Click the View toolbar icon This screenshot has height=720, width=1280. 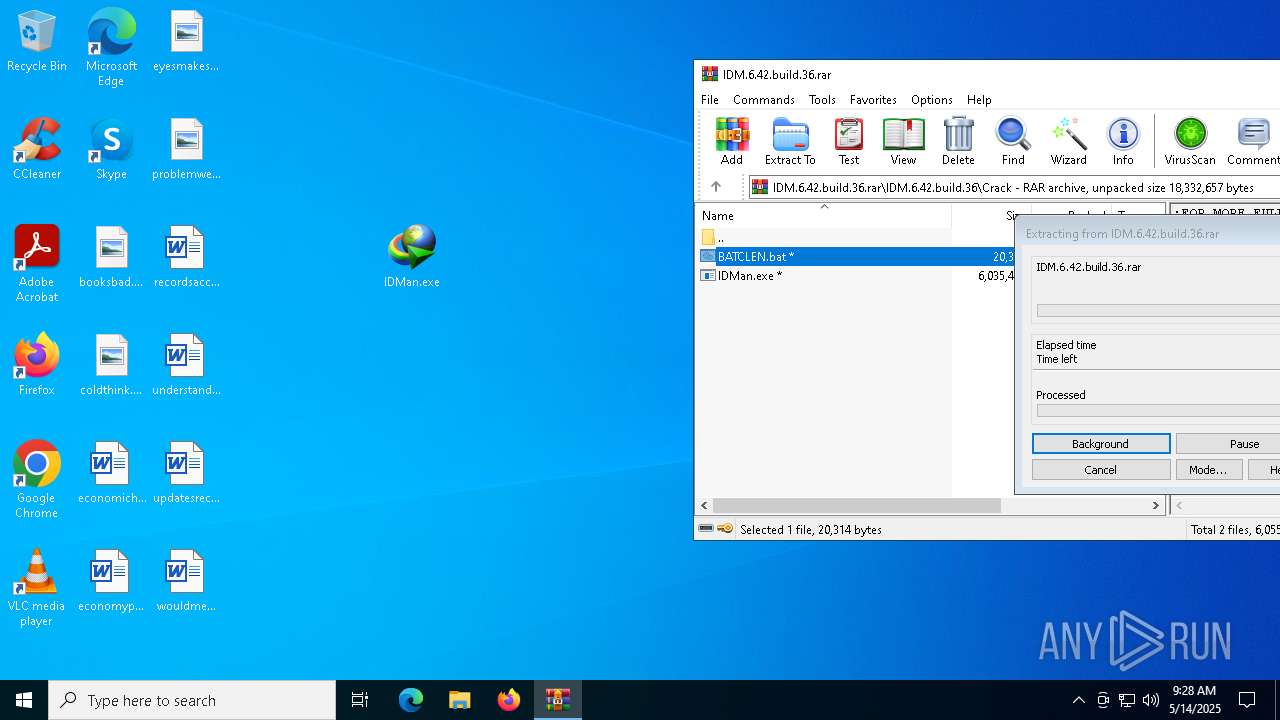903,141
